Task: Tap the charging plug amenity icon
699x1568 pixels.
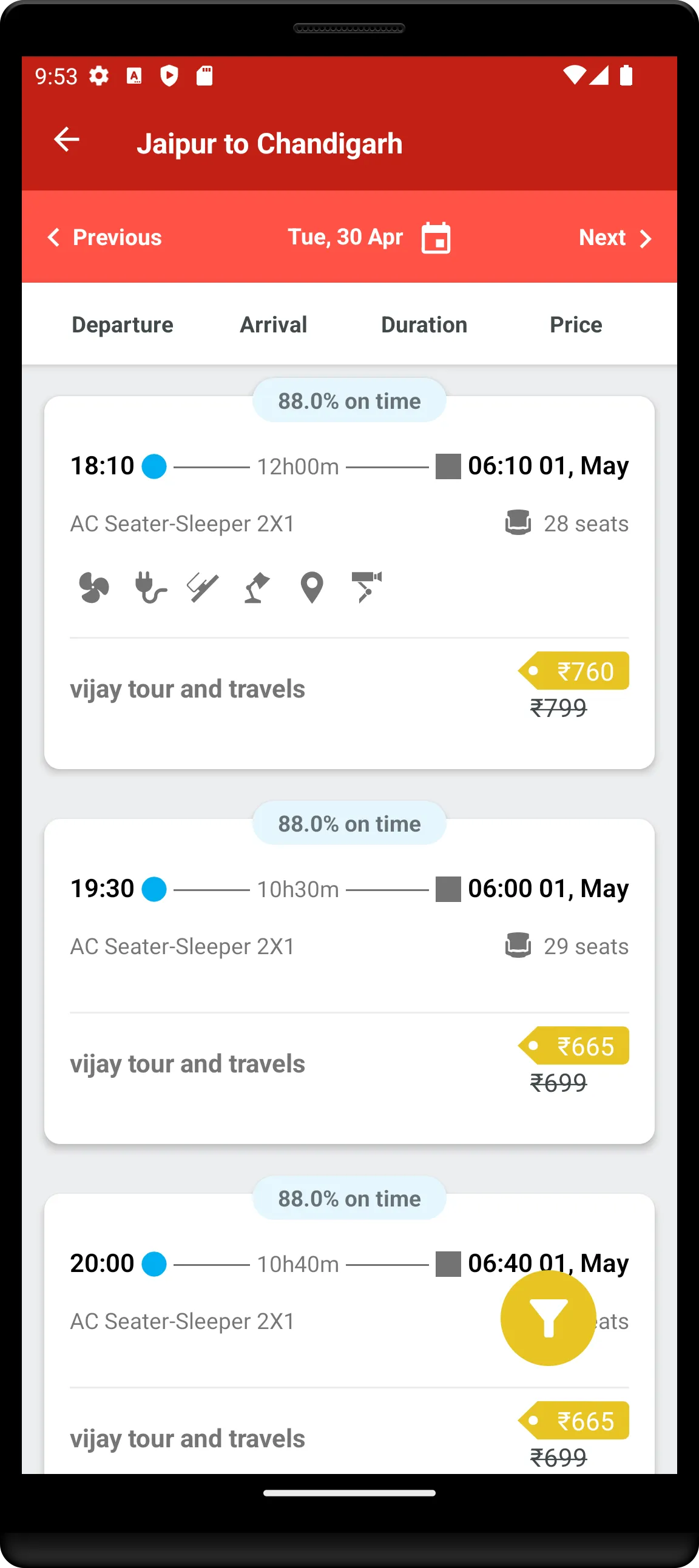Action: [150, 587]
